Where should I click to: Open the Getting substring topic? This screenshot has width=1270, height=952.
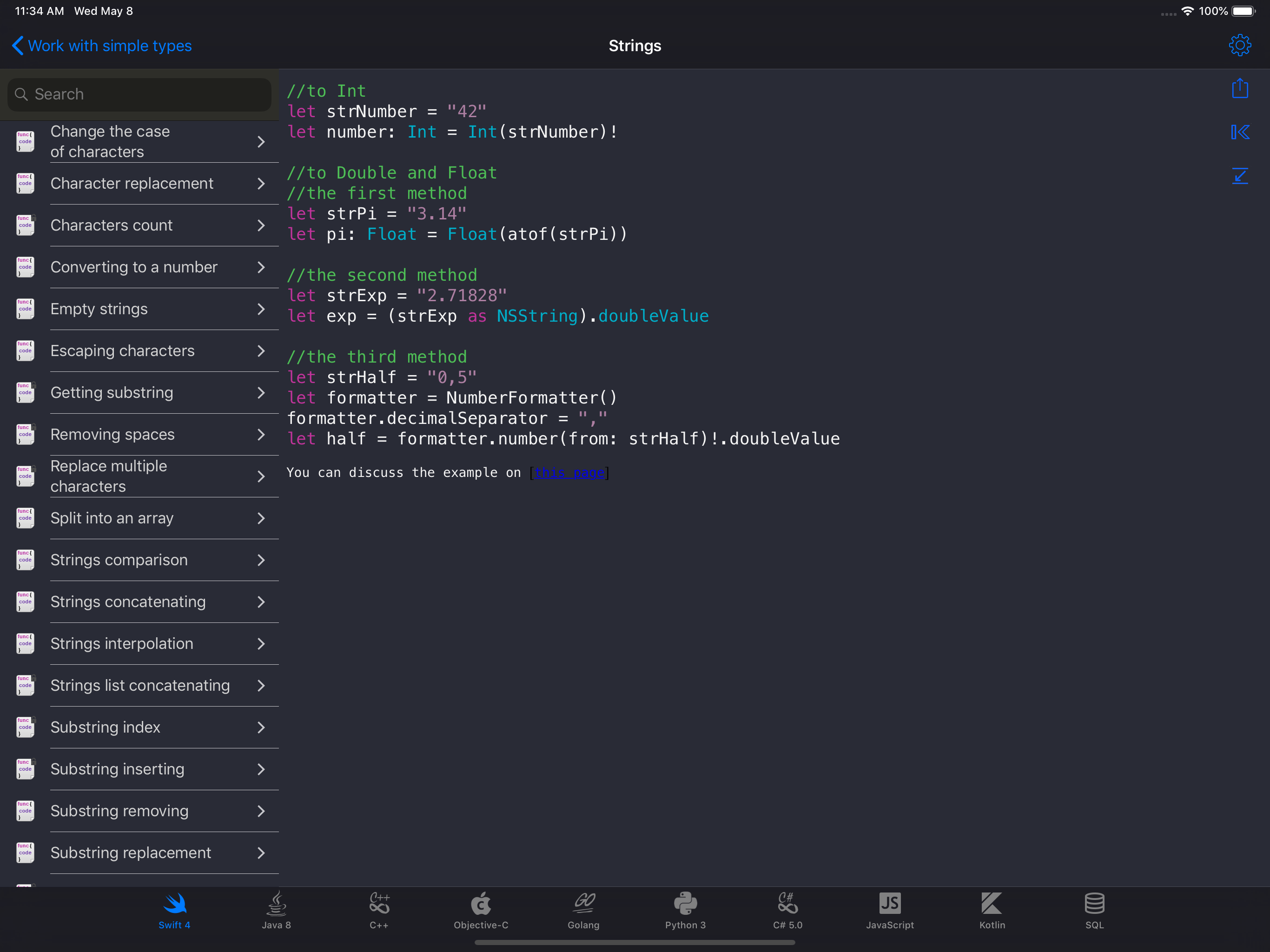click(112, 393)
